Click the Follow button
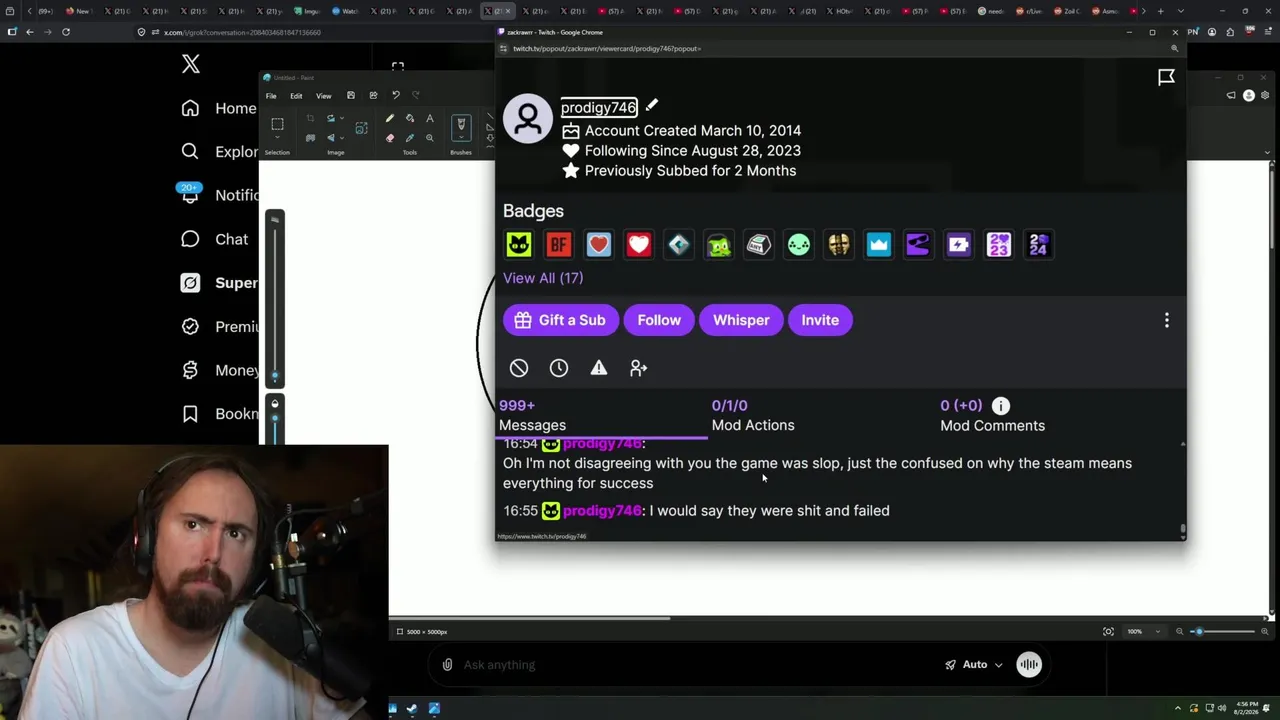Screen dimensions: 1280x720 659,320
